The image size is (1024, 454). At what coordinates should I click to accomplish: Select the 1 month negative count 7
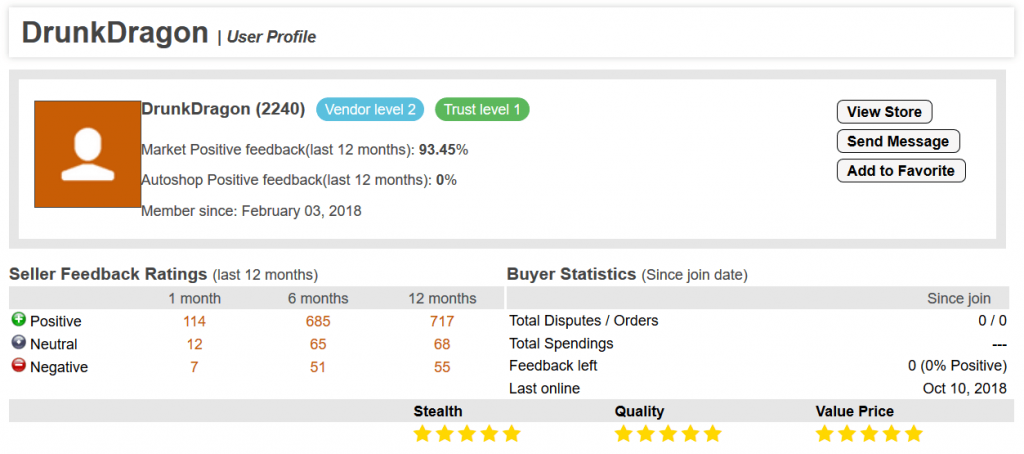[194, 367]
